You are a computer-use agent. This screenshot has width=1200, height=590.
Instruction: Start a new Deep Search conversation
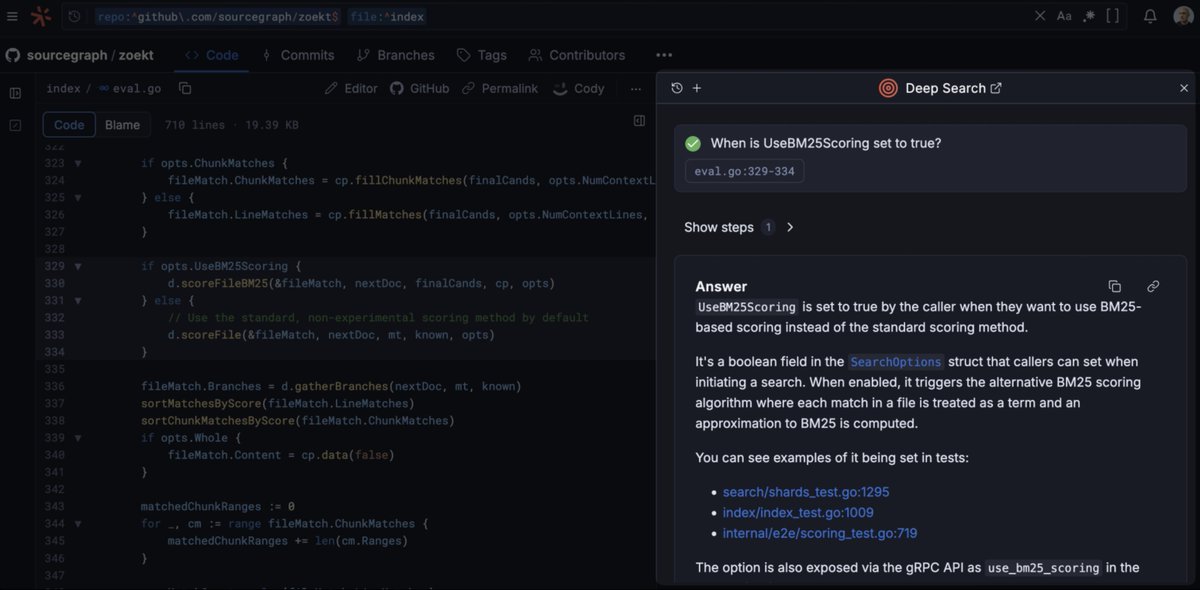click(697, 88)
